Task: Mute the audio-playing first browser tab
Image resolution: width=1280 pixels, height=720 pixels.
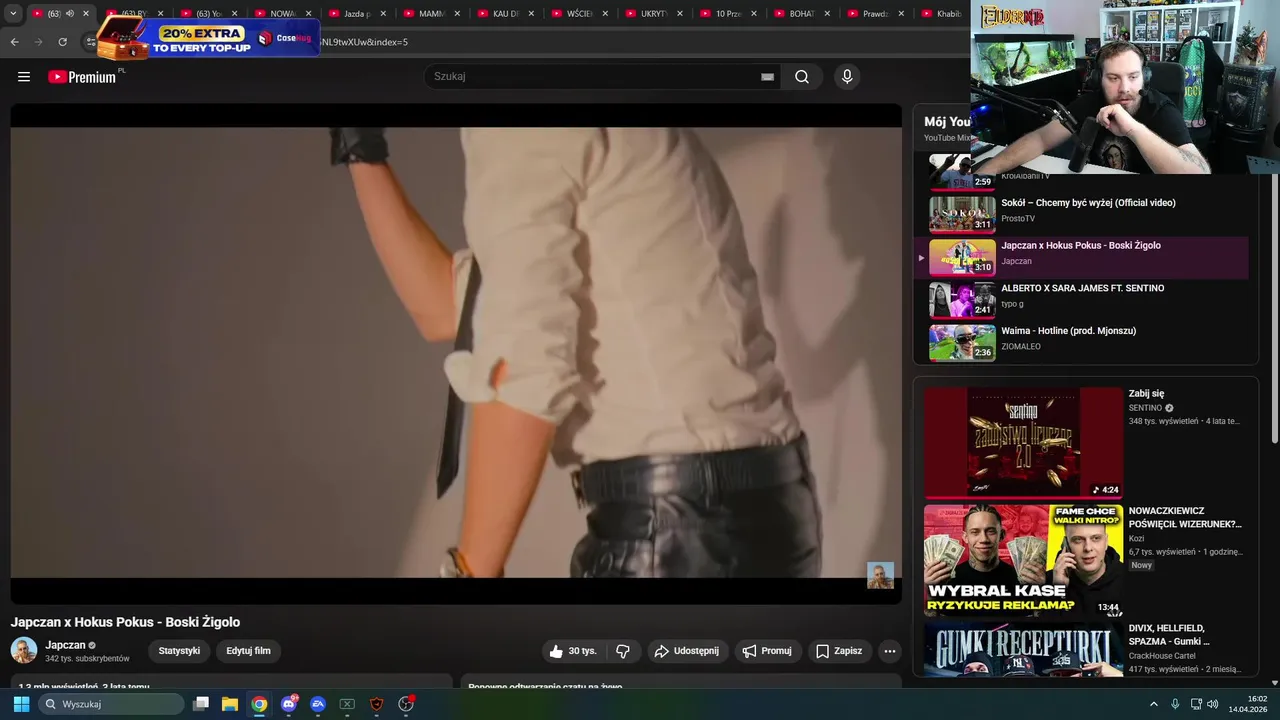Action: (x=70, y=14)
